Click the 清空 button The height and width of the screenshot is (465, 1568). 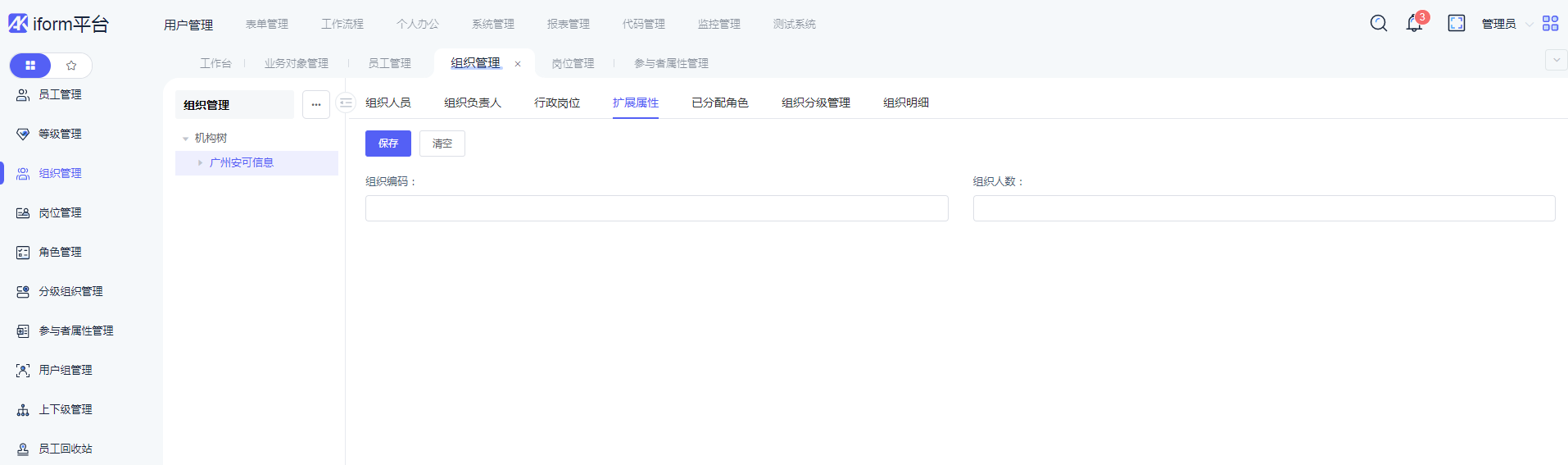pos(442,144)
